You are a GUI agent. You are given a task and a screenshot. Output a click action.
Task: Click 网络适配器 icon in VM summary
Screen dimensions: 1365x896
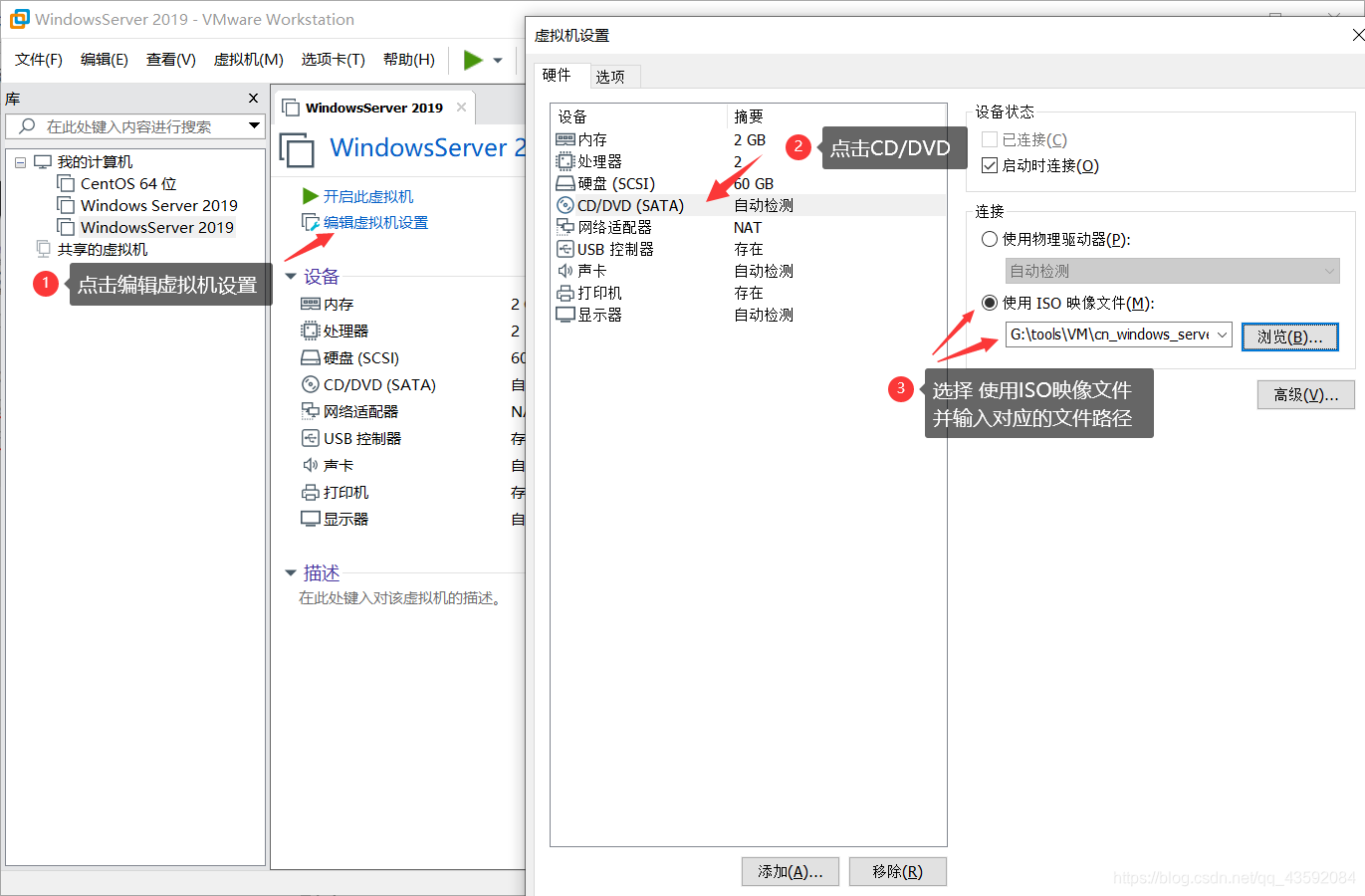click(310, 411)
